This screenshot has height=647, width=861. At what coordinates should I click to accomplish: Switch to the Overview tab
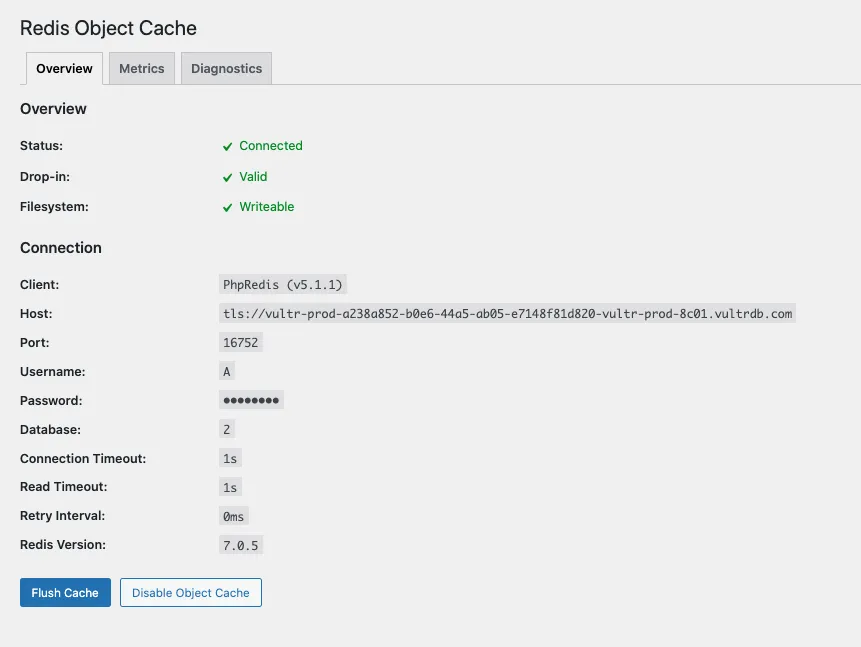click(64, 69)
